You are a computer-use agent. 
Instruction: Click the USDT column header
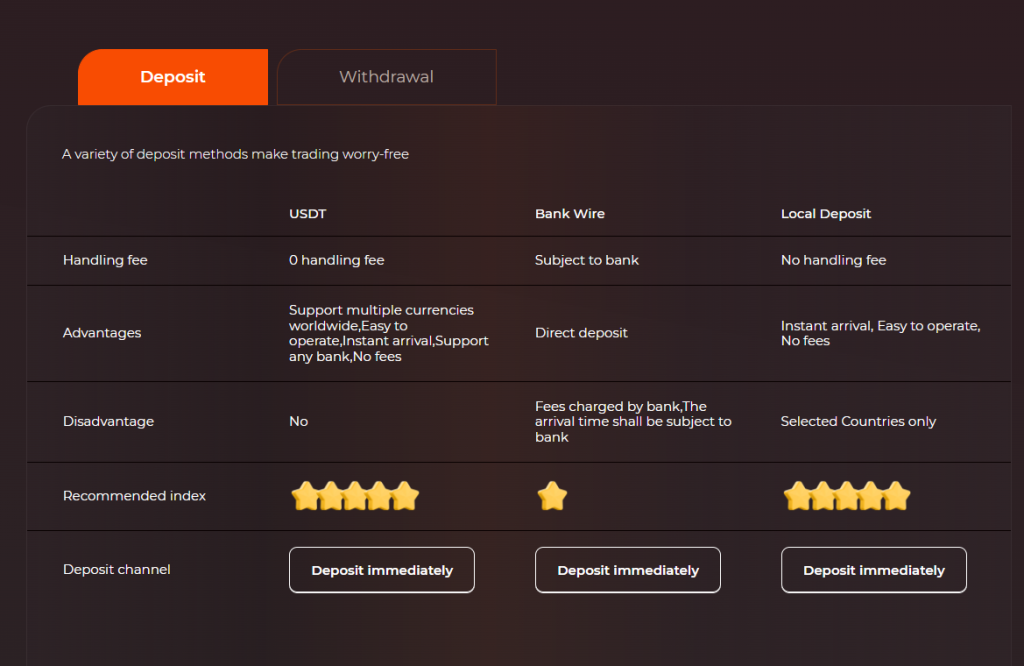[x=307, y=214]
